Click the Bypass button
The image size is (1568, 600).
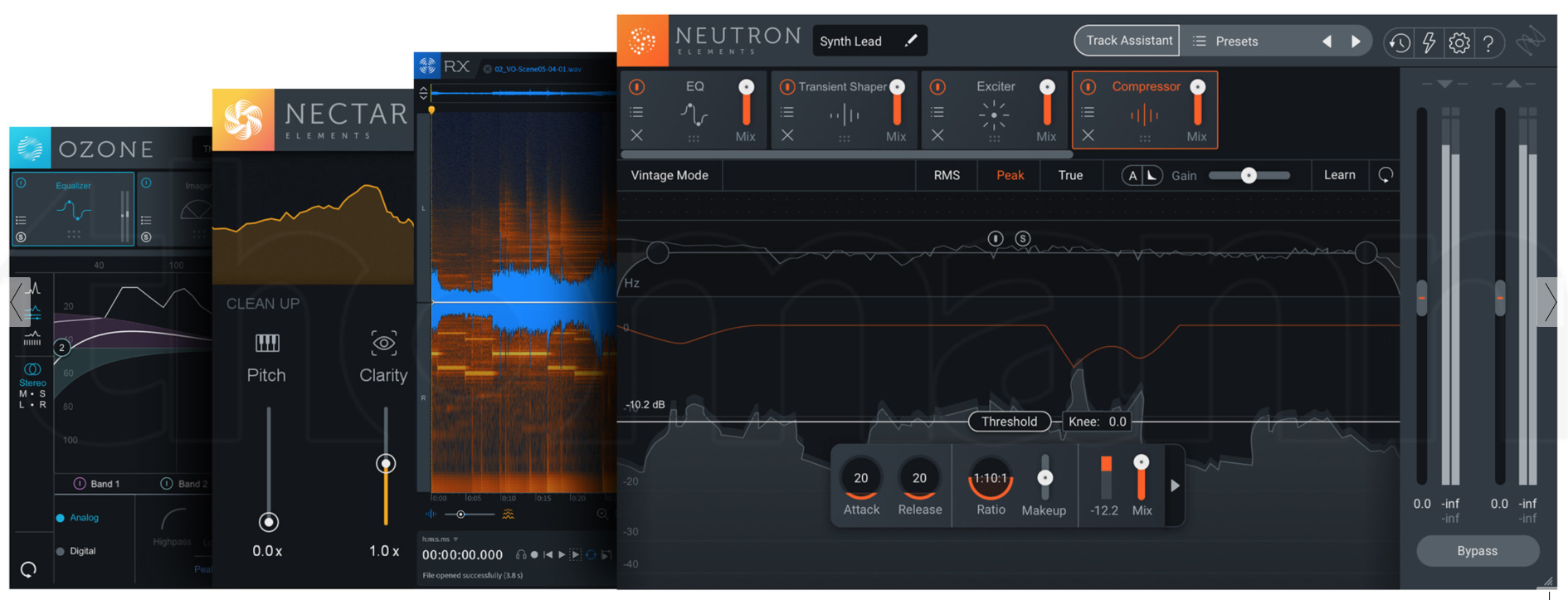pos(1477,551)
